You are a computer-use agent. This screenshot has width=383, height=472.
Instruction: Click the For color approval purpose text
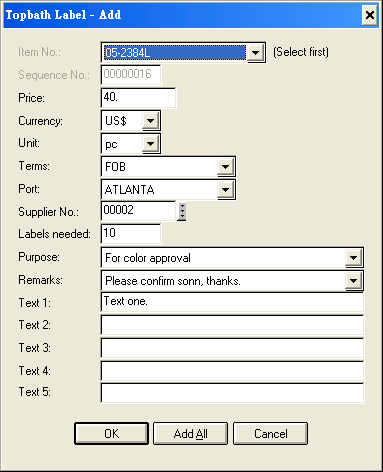pyautogui.click(x=148, y=258)
